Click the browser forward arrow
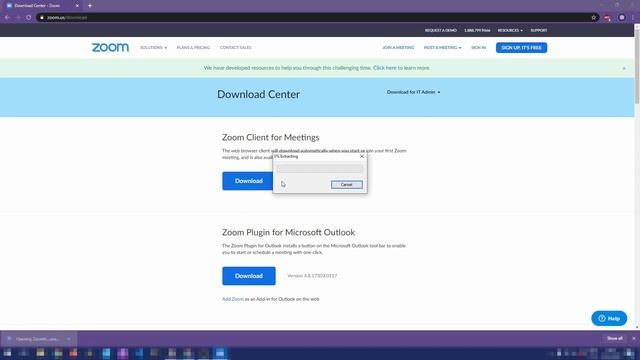 coord(18,18)
